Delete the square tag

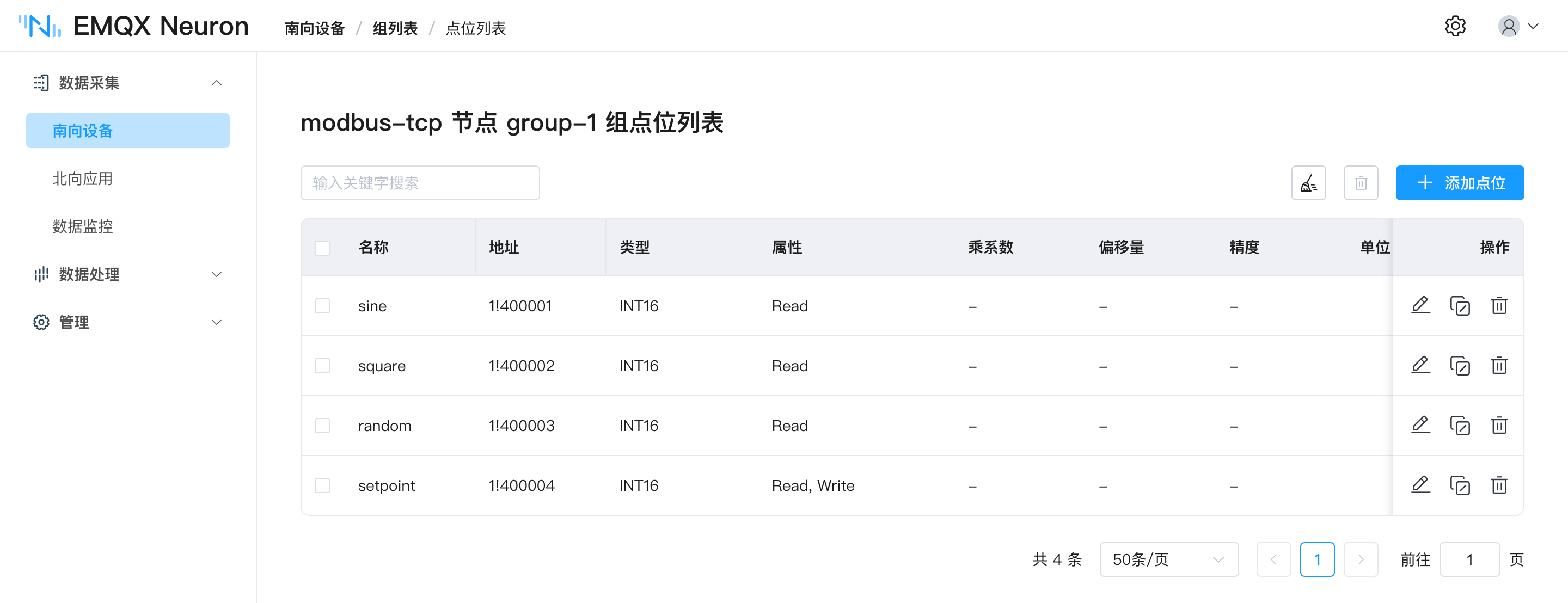click(1499, 365)
